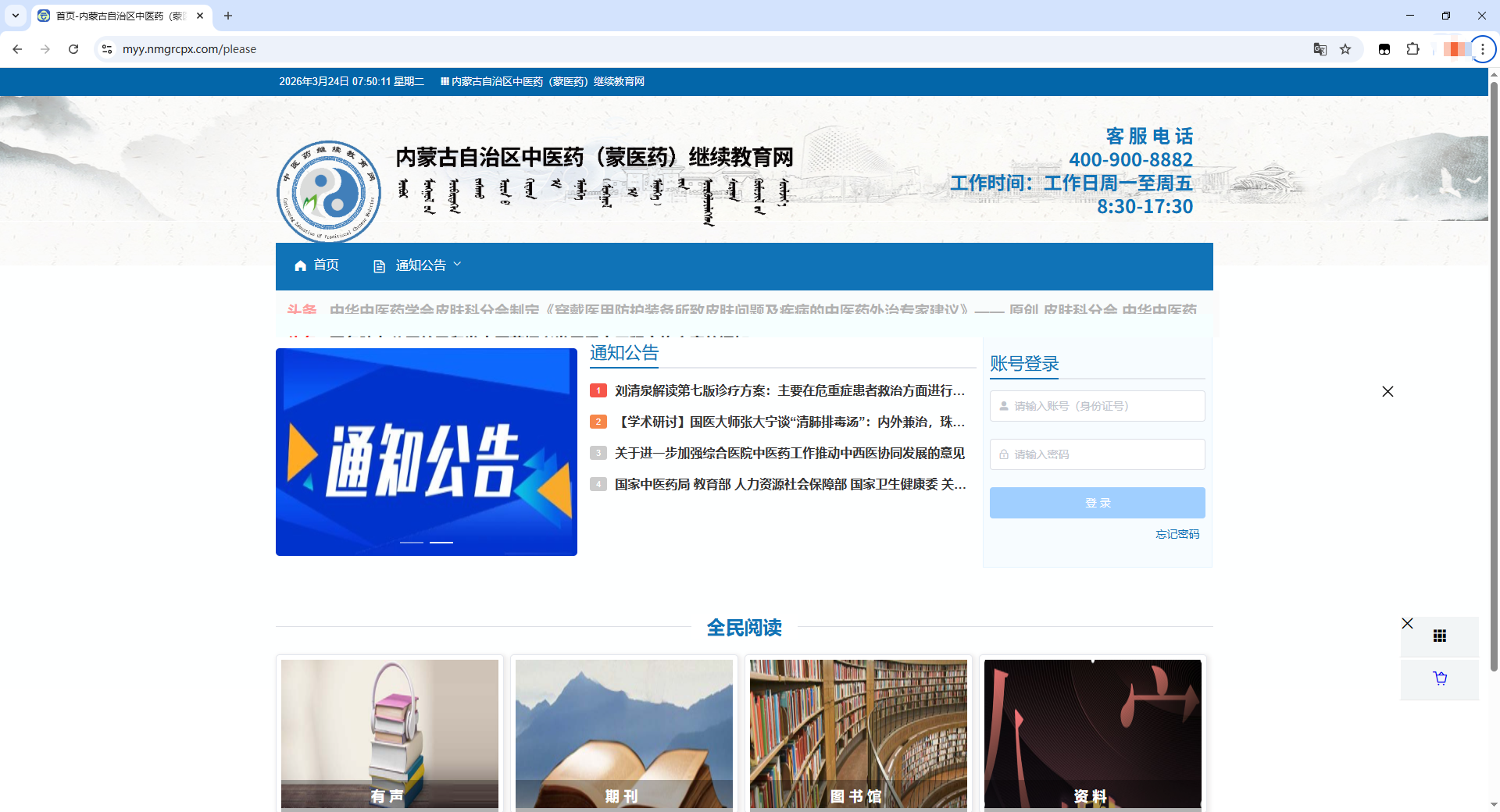
Task: Expand the 通知公告 menu chevron
Action: click(457, 265)
